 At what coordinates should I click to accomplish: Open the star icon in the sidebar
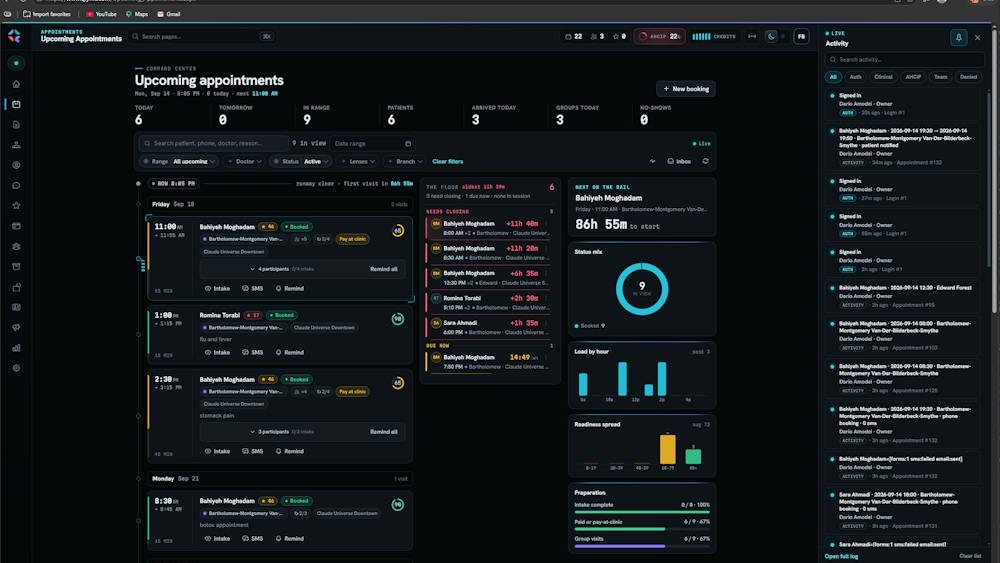[16, 205]
